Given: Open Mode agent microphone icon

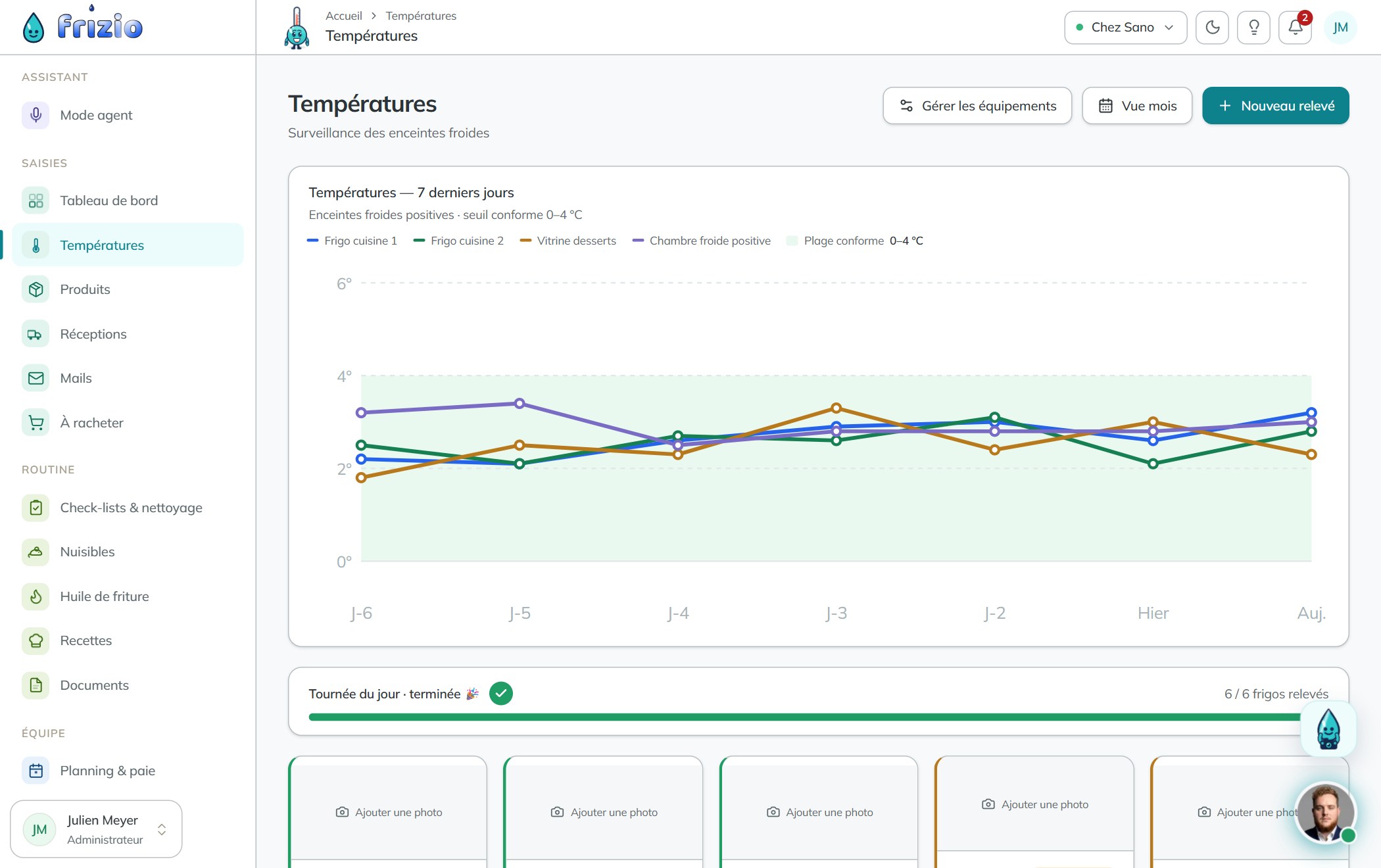Looking at the screenshot, I should point(36,115).
